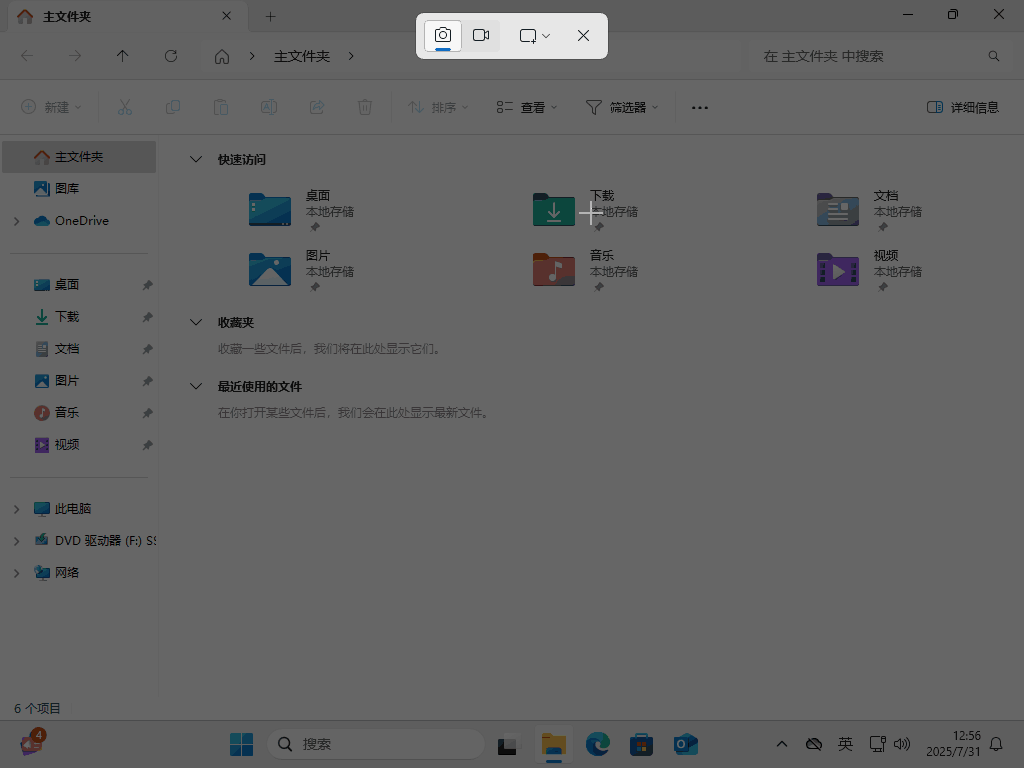Click the home icon in address bar
Image resolution: width=1024 pixels, height=768 pixels.
click(222, 57)
